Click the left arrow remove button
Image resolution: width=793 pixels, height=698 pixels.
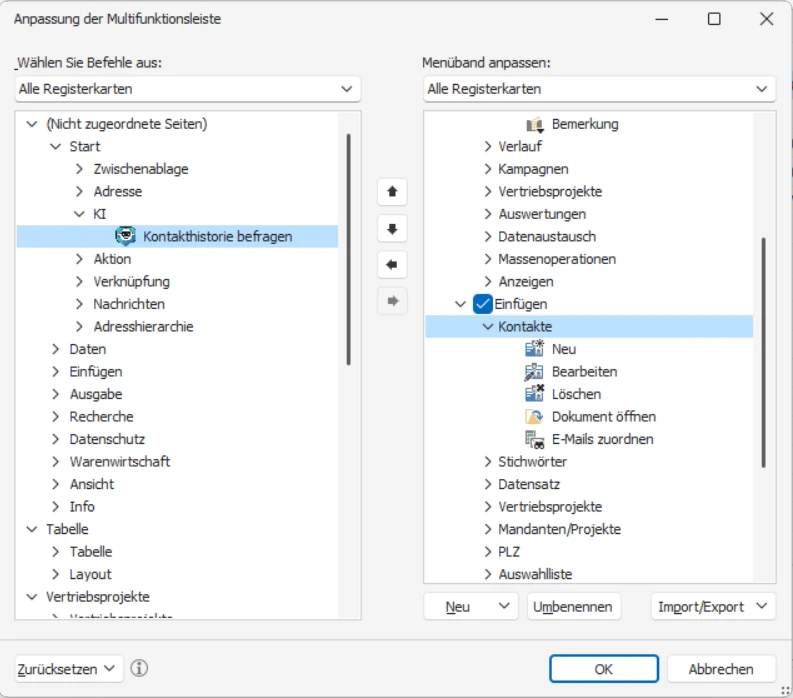[x=392, y=265]
